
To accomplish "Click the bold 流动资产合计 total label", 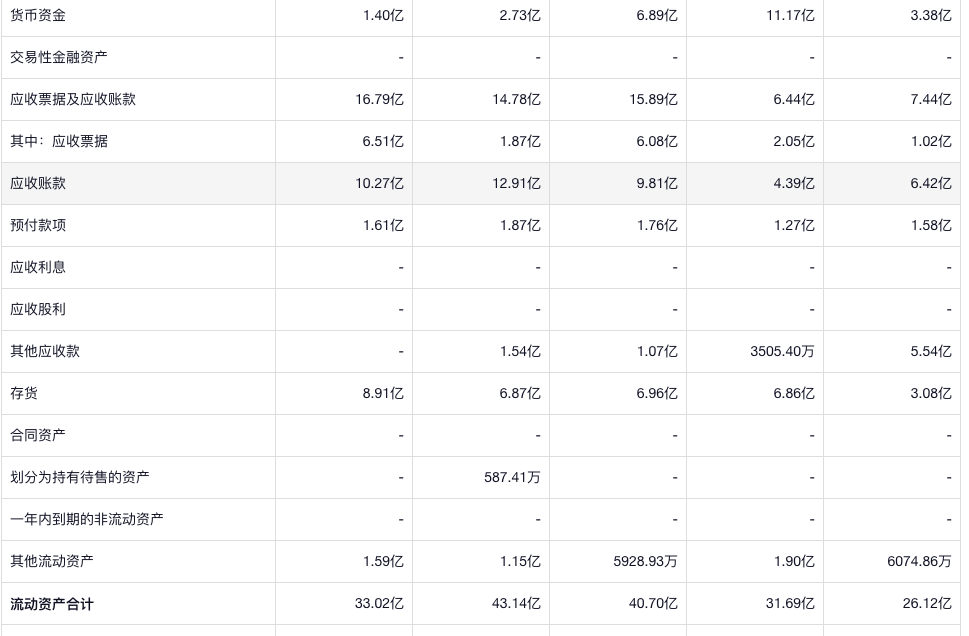I will click(52, 604).
